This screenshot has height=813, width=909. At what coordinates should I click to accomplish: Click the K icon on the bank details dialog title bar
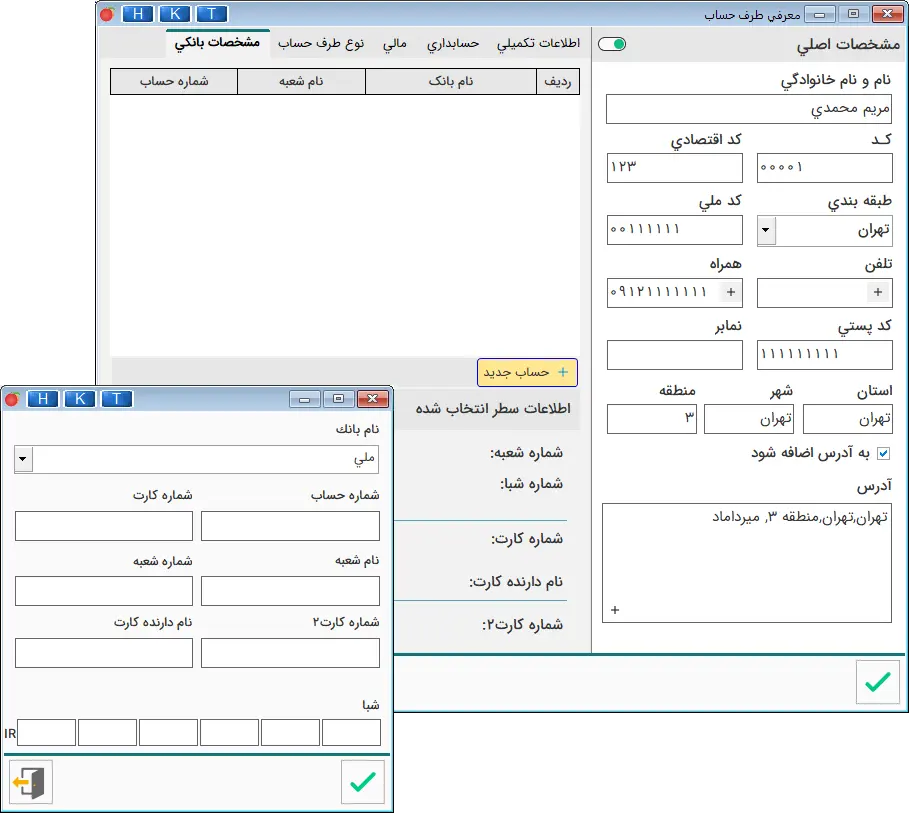tap(79, 398)
